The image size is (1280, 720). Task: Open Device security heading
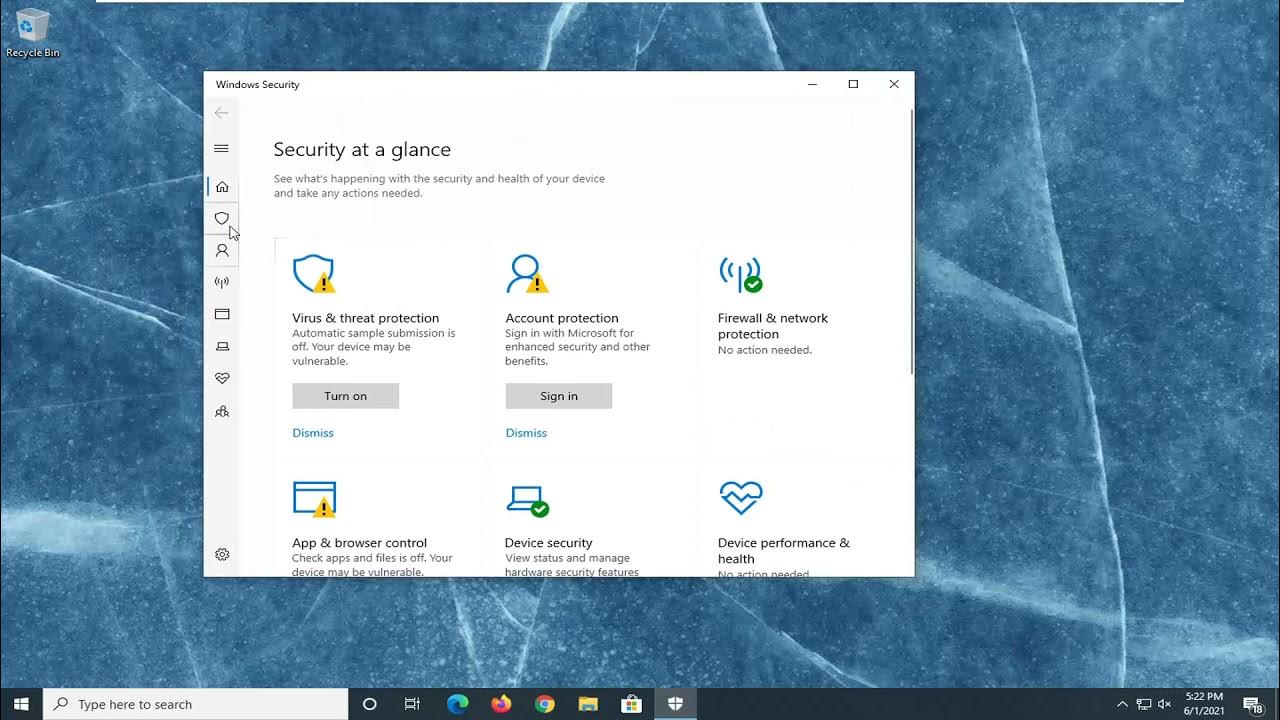click(548, 543)
